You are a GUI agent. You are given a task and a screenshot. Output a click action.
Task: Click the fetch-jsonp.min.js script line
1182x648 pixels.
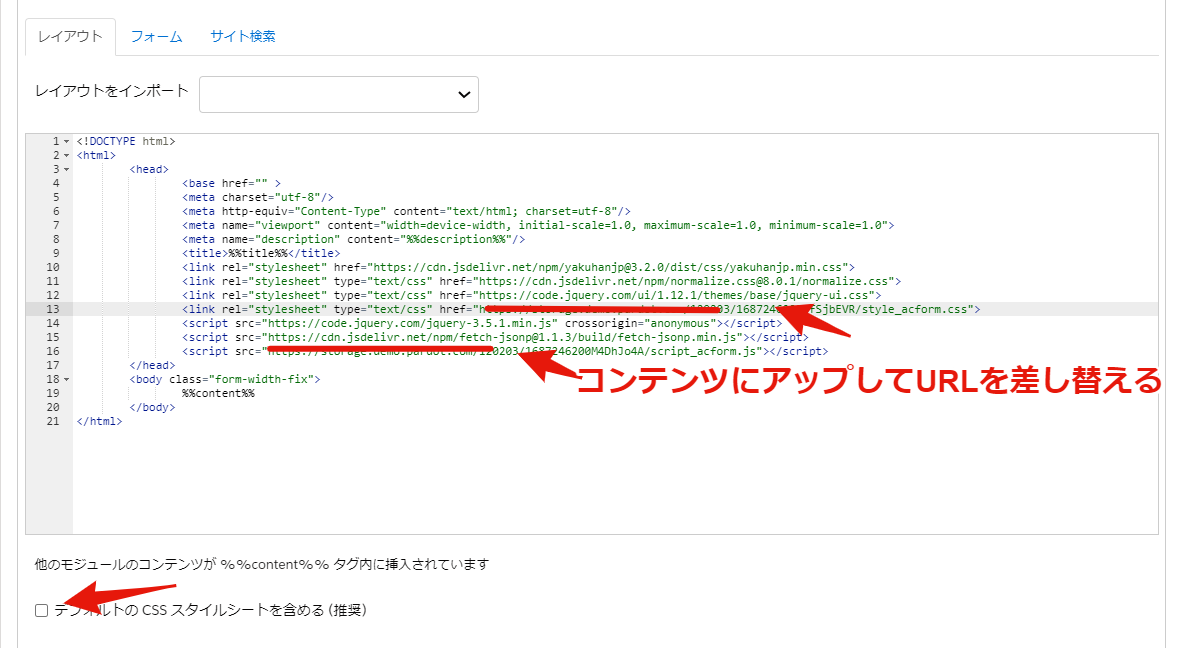click(495, 337)
